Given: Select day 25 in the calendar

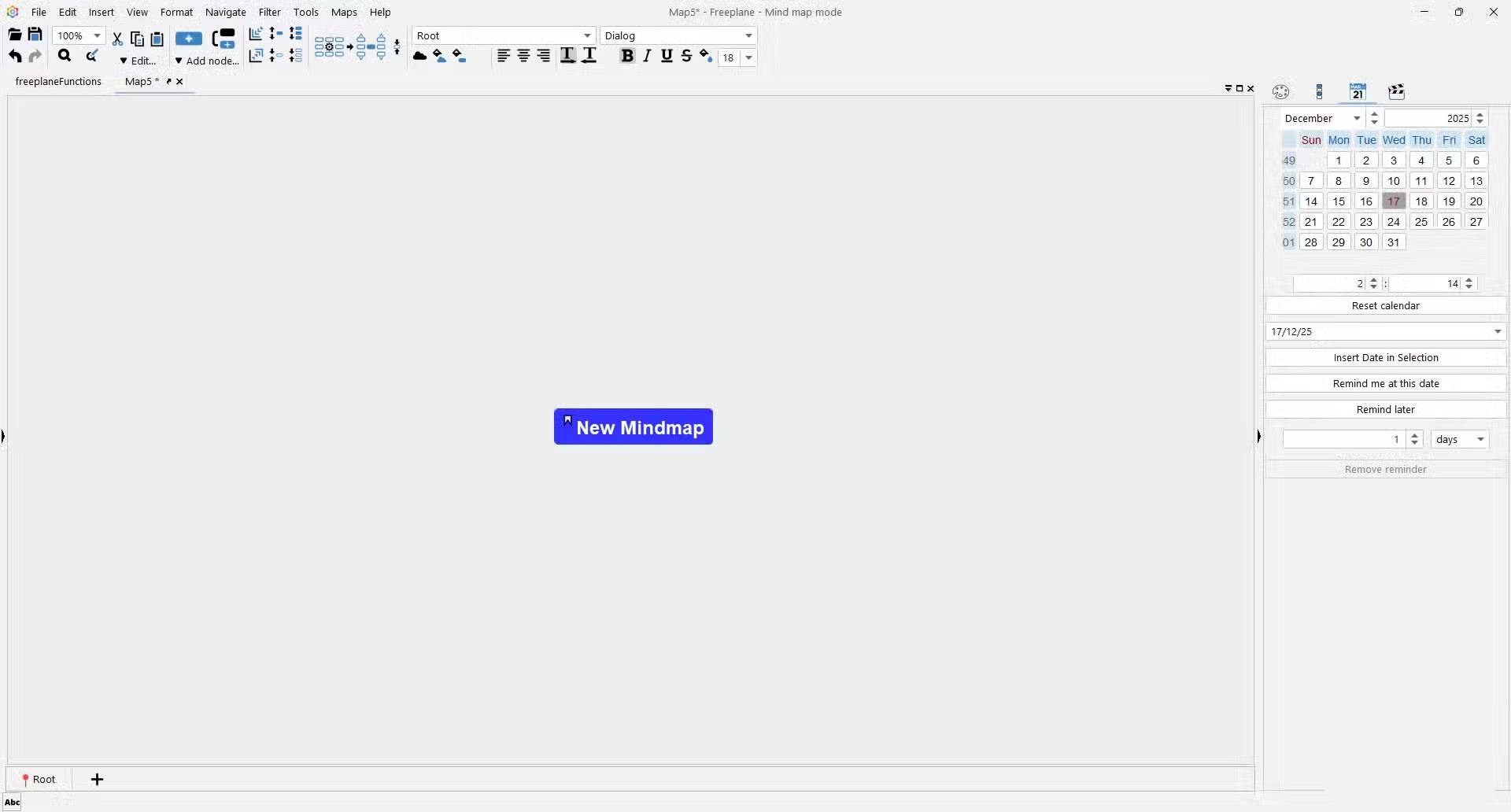Looking at the screenshot, I should pos(1420,222).
